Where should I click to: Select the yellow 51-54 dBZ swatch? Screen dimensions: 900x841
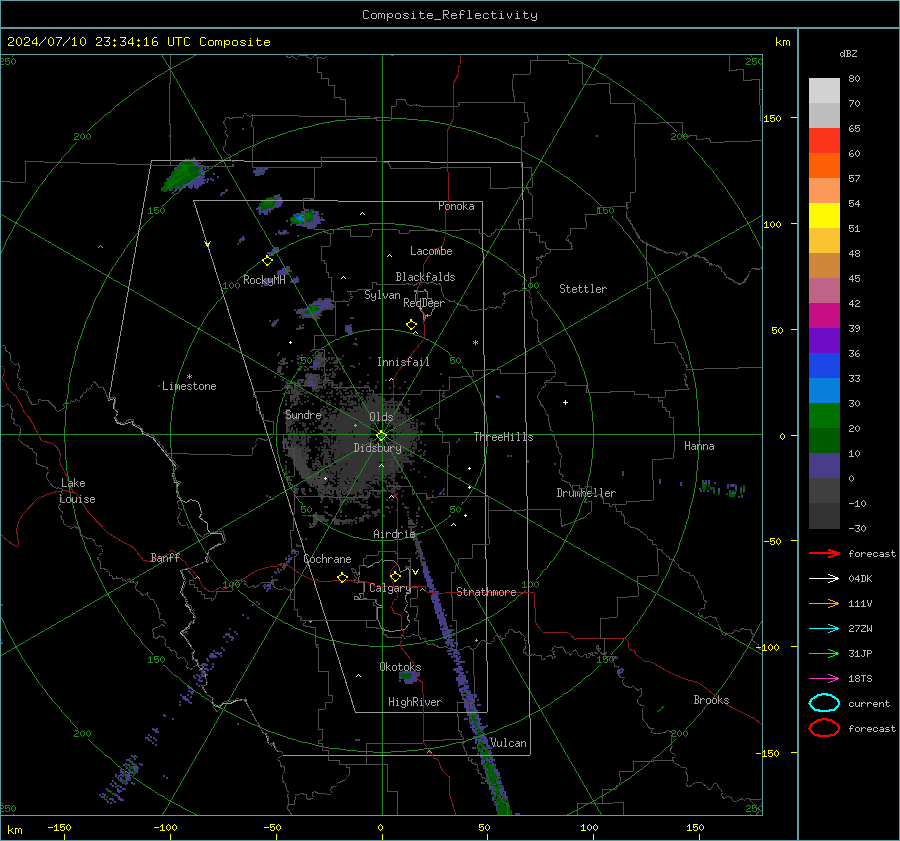tap(824, 216)
